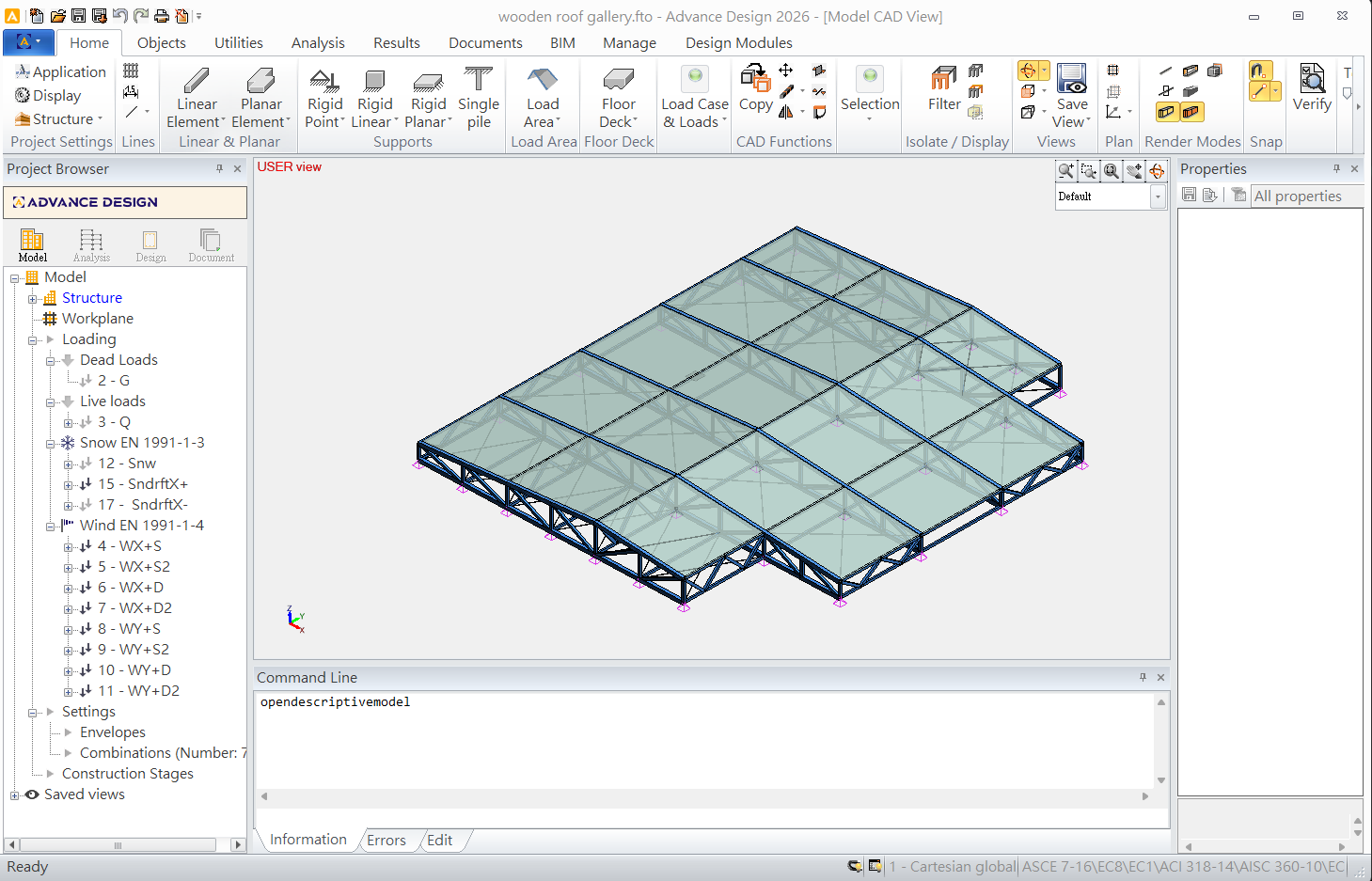1372x881 pixels.
Task: Click the Single pile support icon
Action: 479,81
